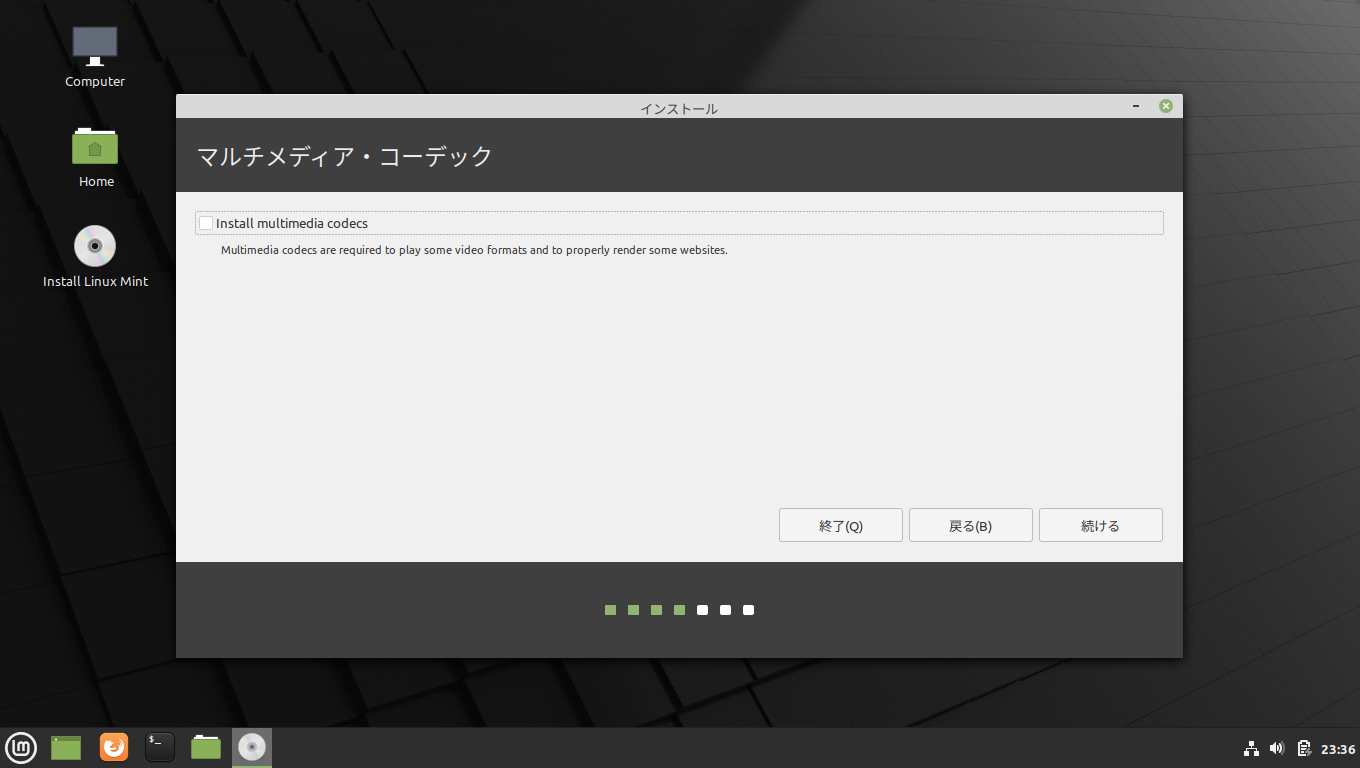Select the installer window taskbar entry
The height and width of the screenshot is (768, 1360).
coord(252,747)
